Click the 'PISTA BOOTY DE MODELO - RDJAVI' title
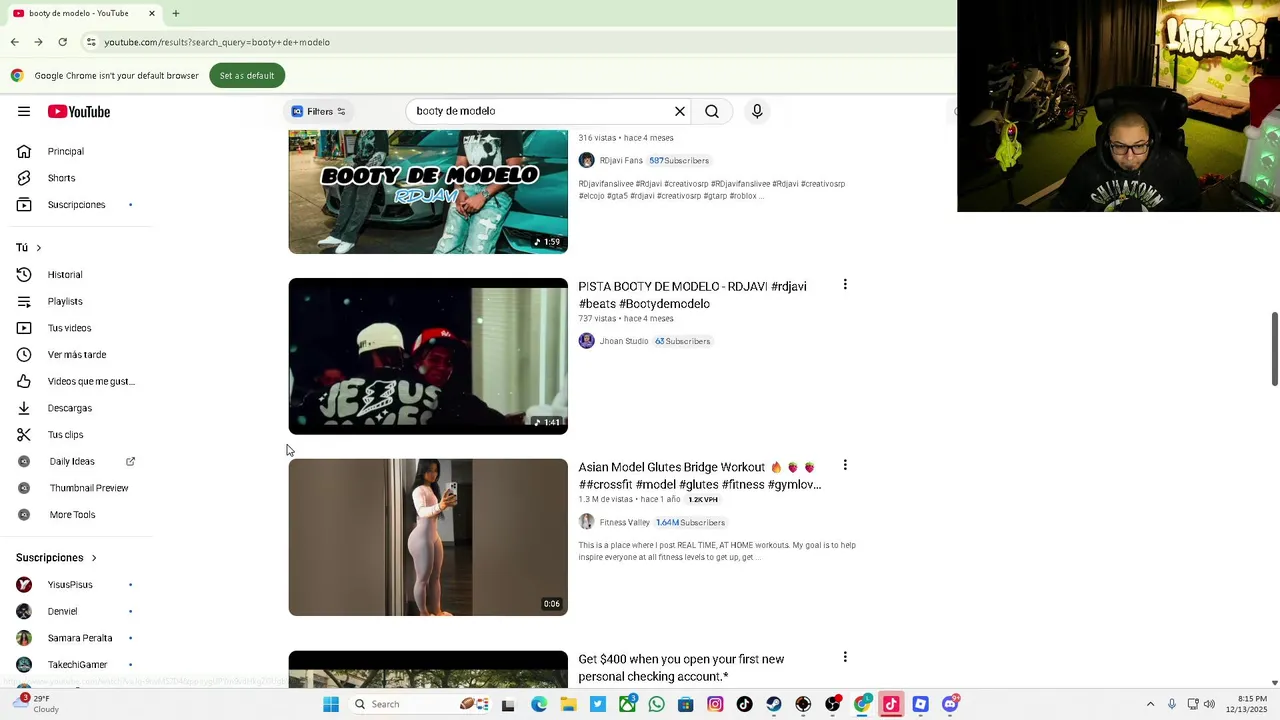 pyautogui.click(x=692, y=295)
